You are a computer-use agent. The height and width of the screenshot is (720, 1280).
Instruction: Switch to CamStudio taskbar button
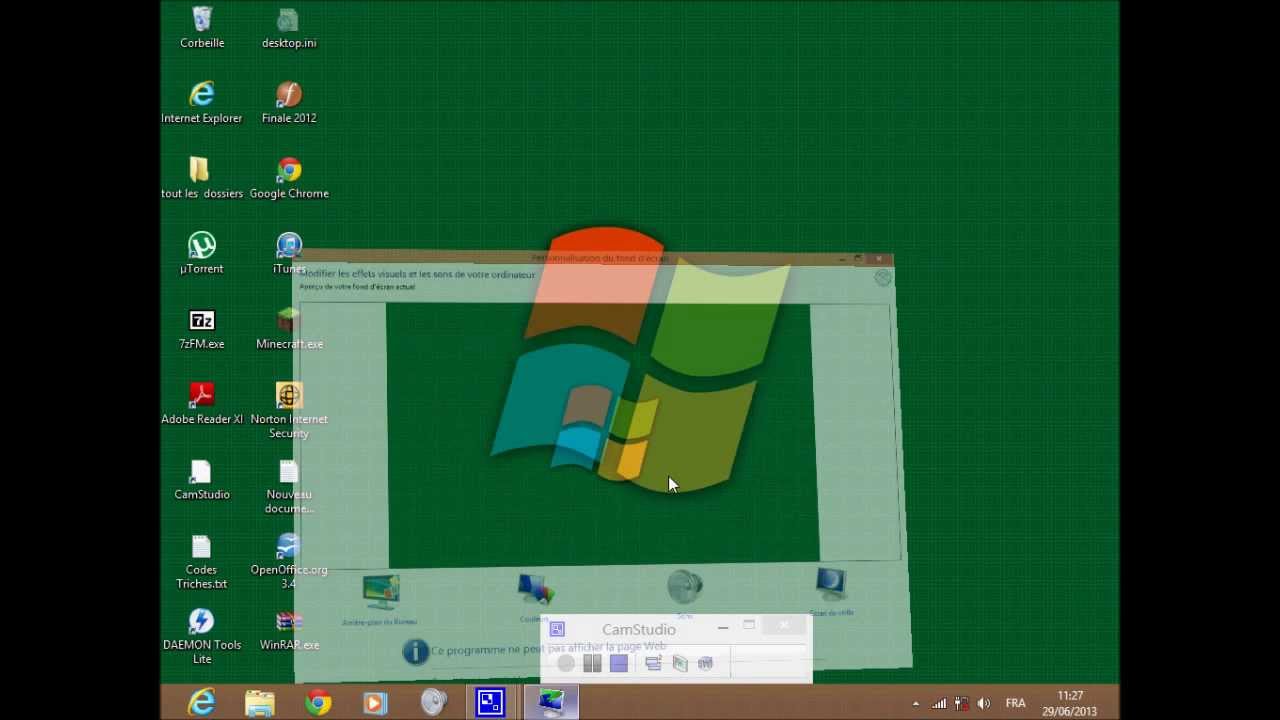coord(490,702)
